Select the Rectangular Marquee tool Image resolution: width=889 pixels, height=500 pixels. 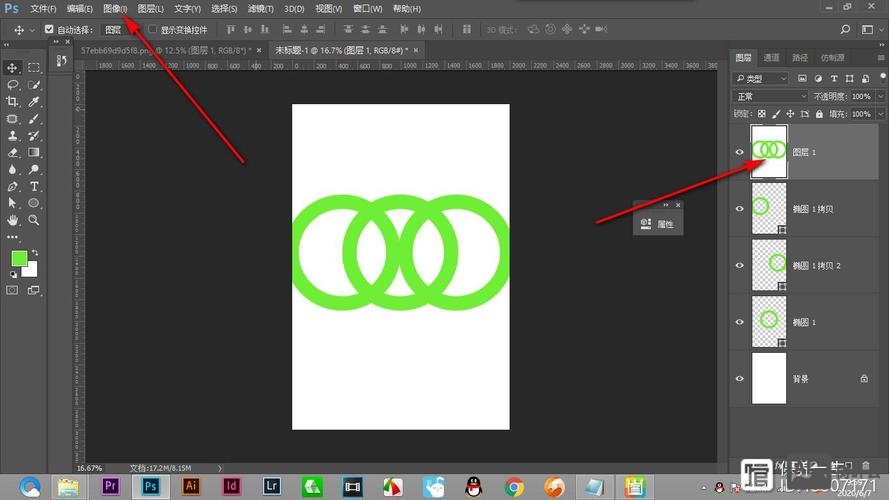point(34,68)
